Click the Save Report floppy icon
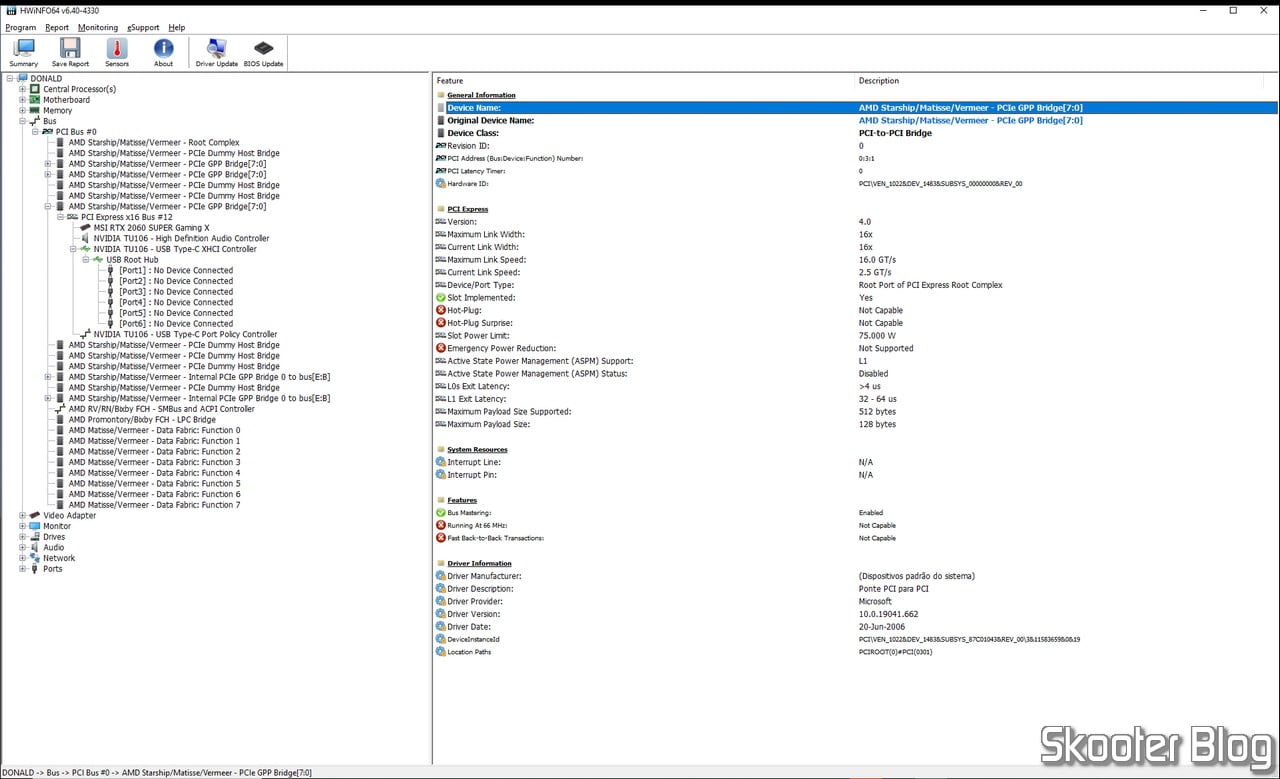This screenshot has width=1280, height=779. pos(70,52)
